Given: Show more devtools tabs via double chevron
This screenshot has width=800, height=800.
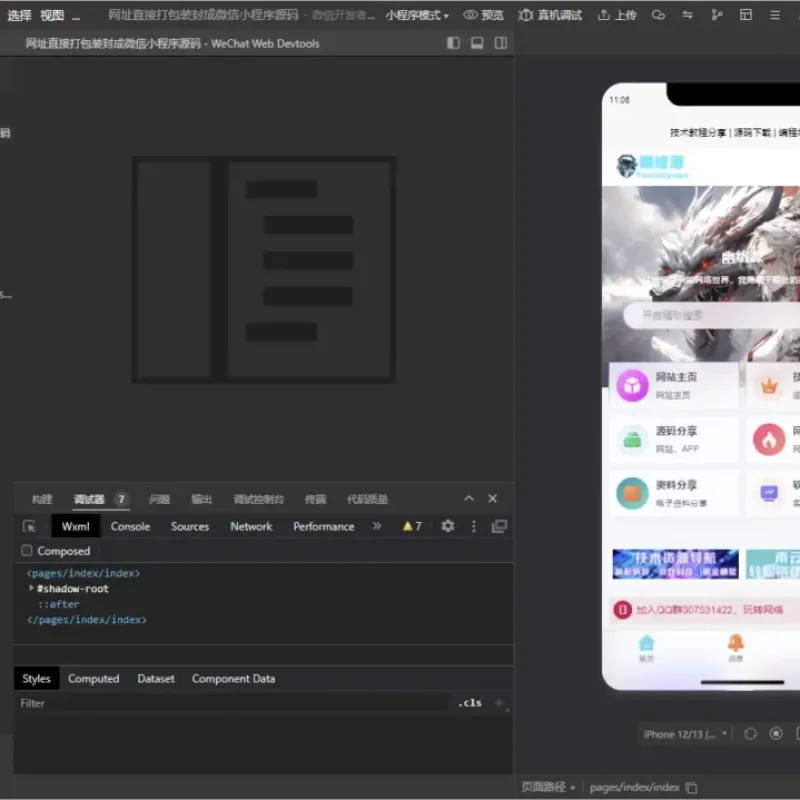Looking at the screenshot, I should pyautogui.click(x=377, y=526).
